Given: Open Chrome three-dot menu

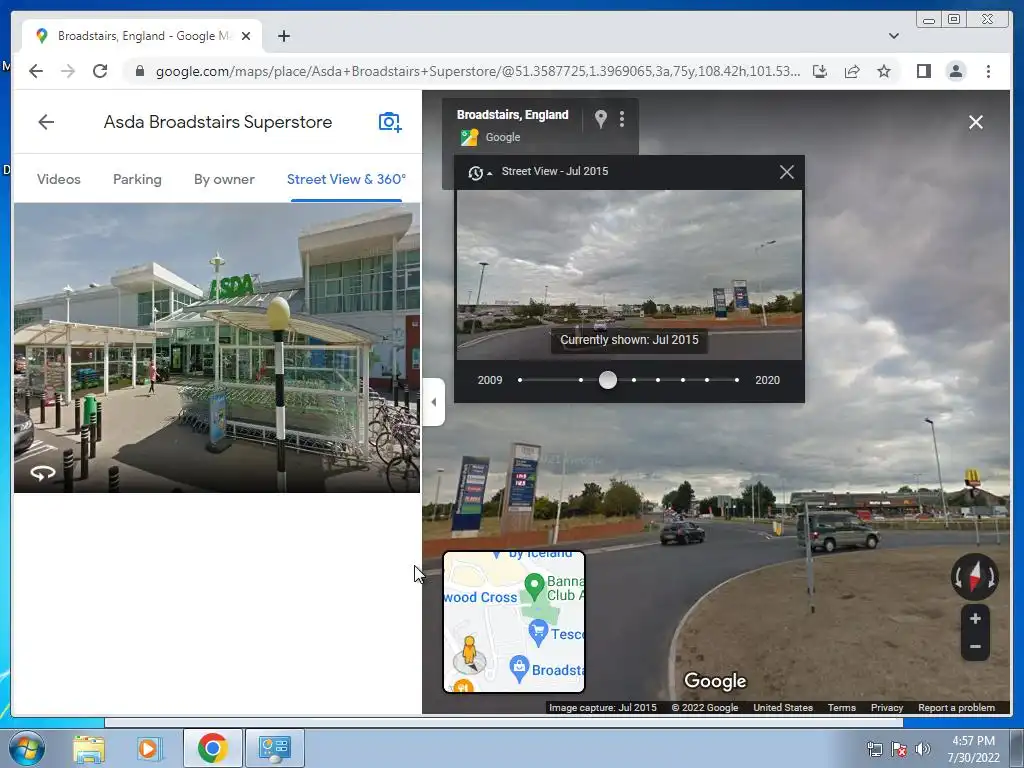Looking at the screenshot, I should (x=988, y=71).
